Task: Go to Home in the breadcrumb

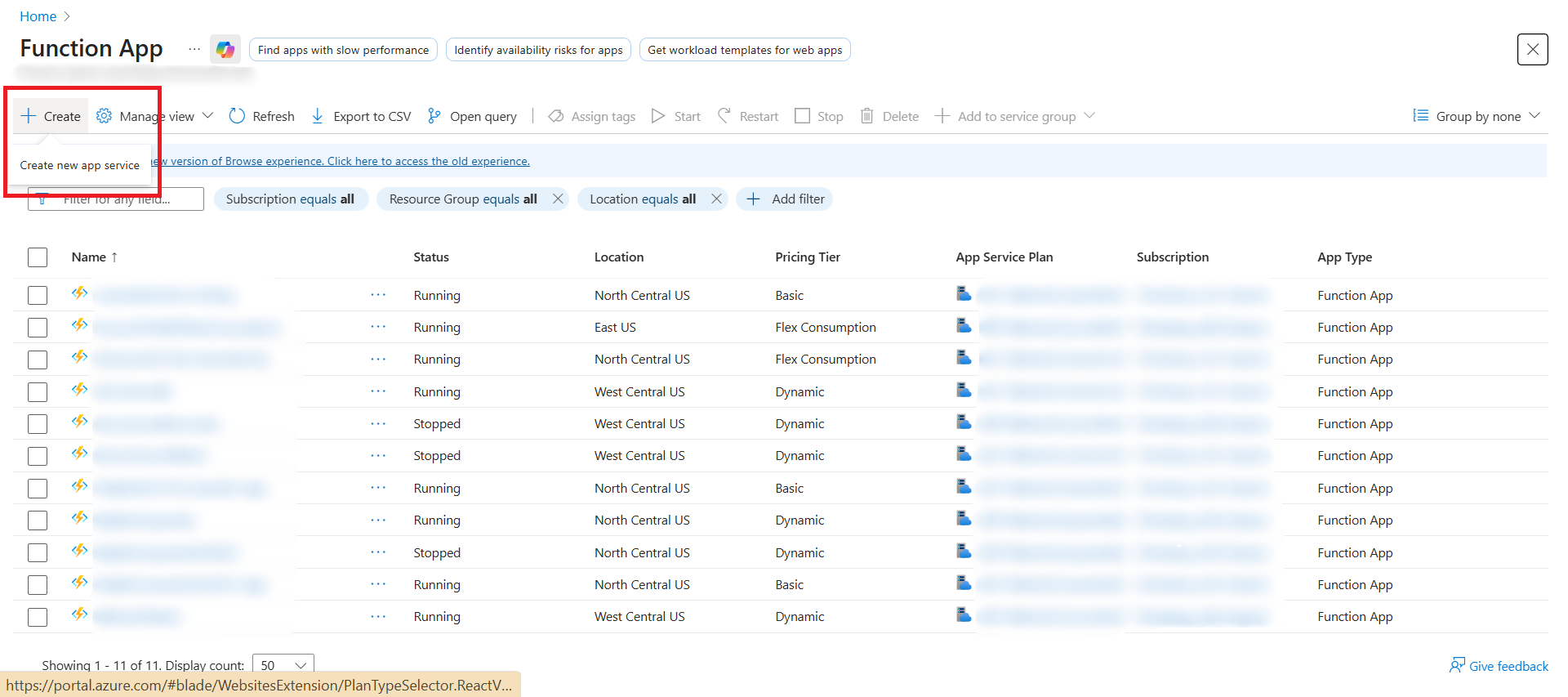Action: (x=38, y=16)
